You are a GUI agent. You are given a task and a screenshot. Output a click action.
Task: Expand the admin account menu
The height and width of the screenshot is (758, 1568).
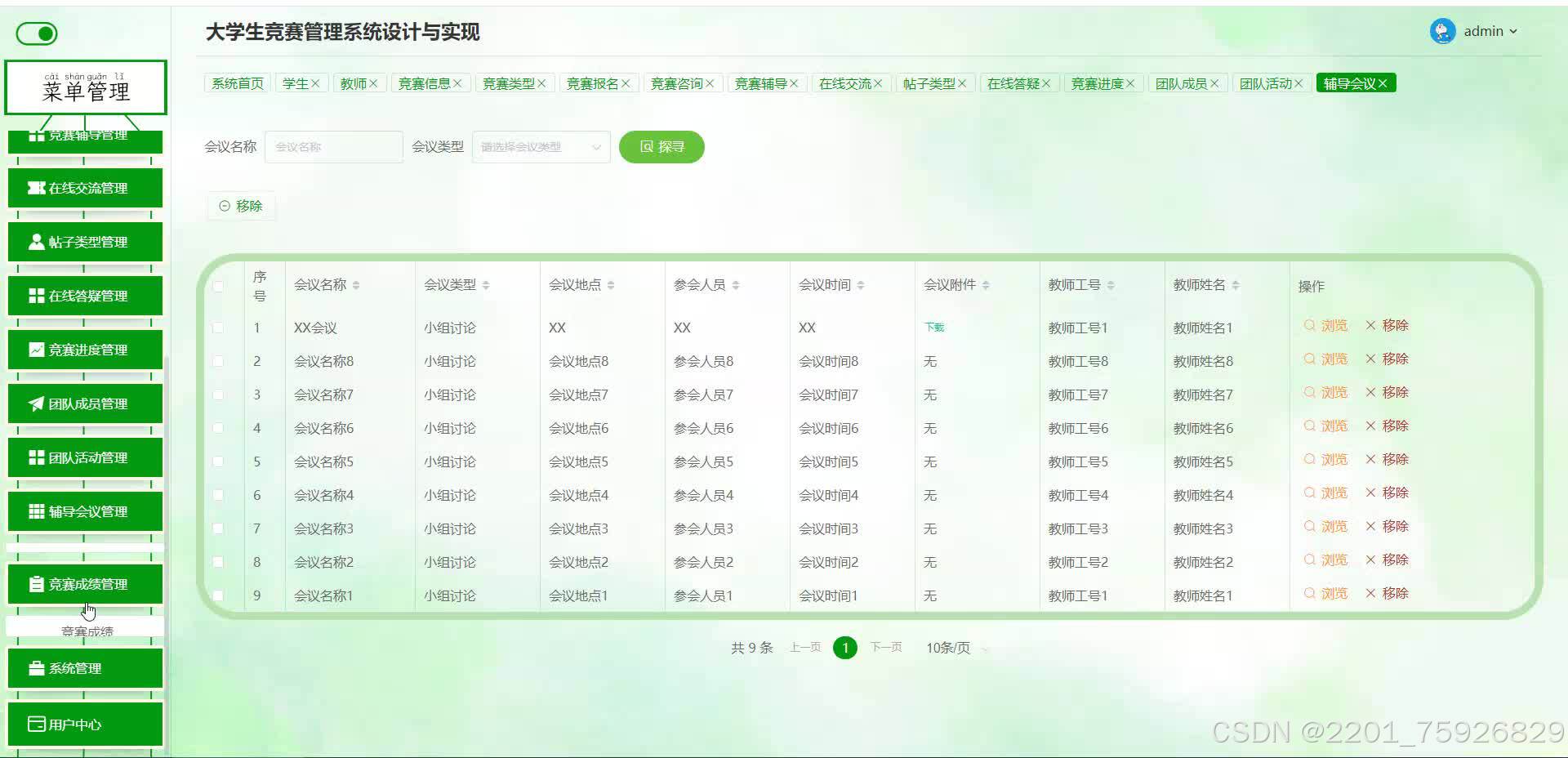click(x=1484, y=31)
